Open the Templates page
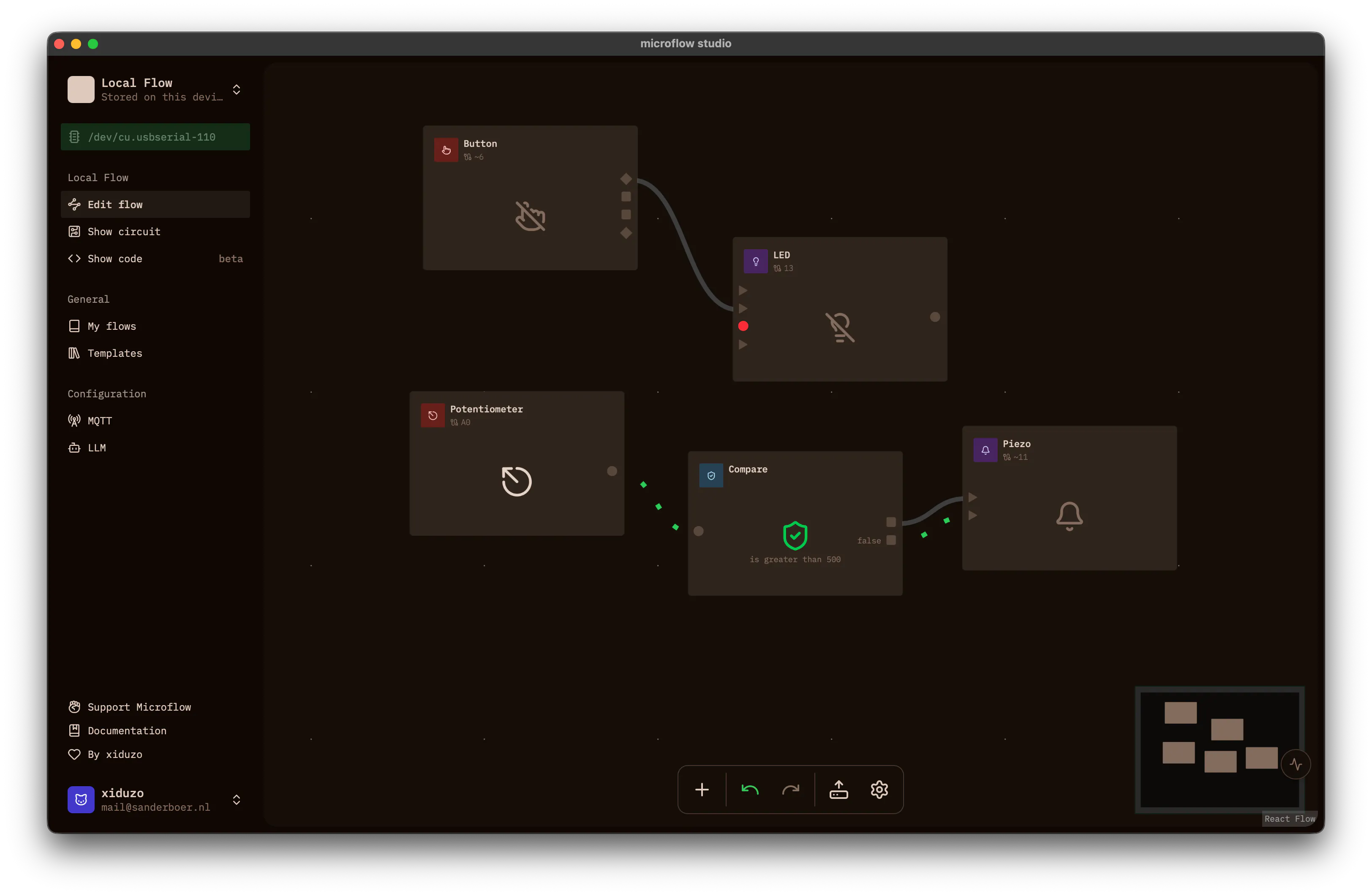Screen dimensions: 1372x896 click(x=155, y=353)
